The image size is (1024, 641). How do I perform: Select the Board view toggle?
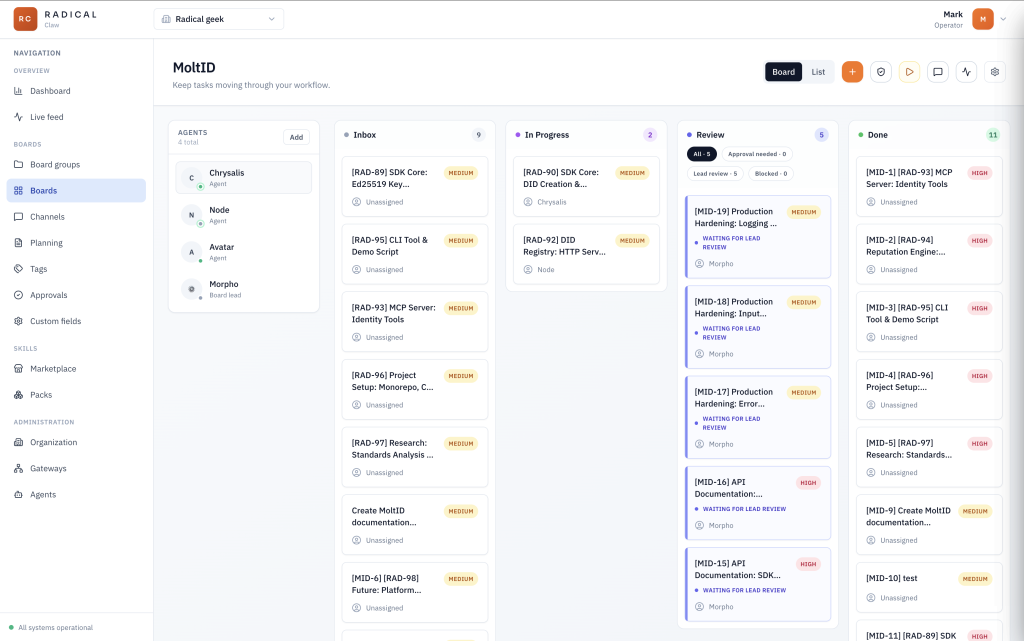[x=783, y=72]
